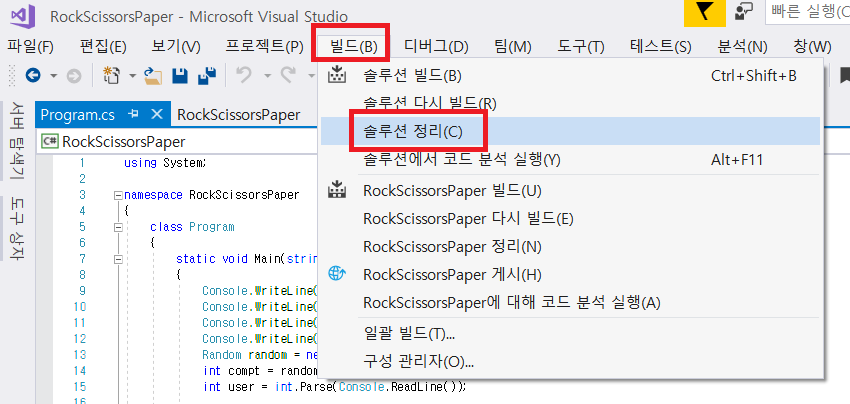Click the Redo toolbar icon
This screenshot has height=404, width=850.
pos(288,75)
